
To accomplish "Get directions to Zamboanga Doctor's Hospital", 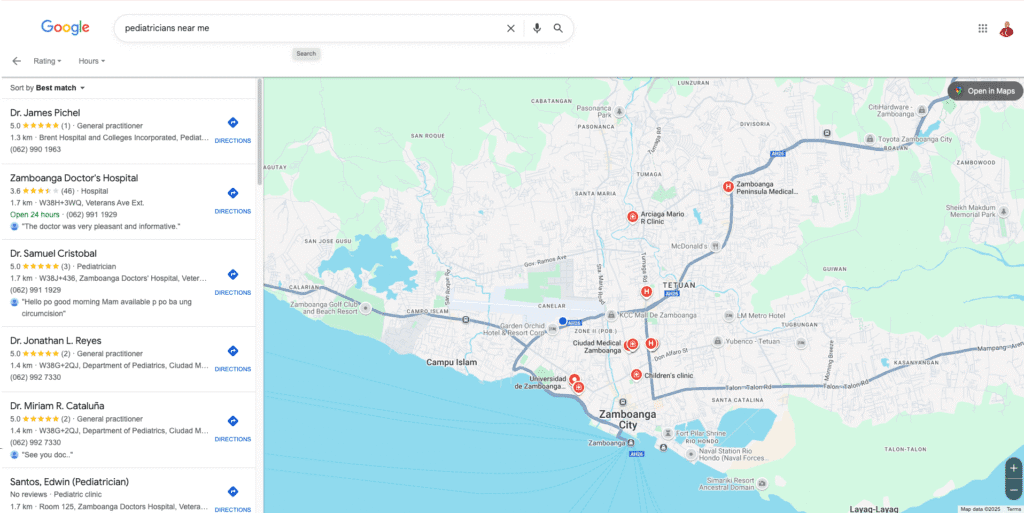I will pos(232,200).
